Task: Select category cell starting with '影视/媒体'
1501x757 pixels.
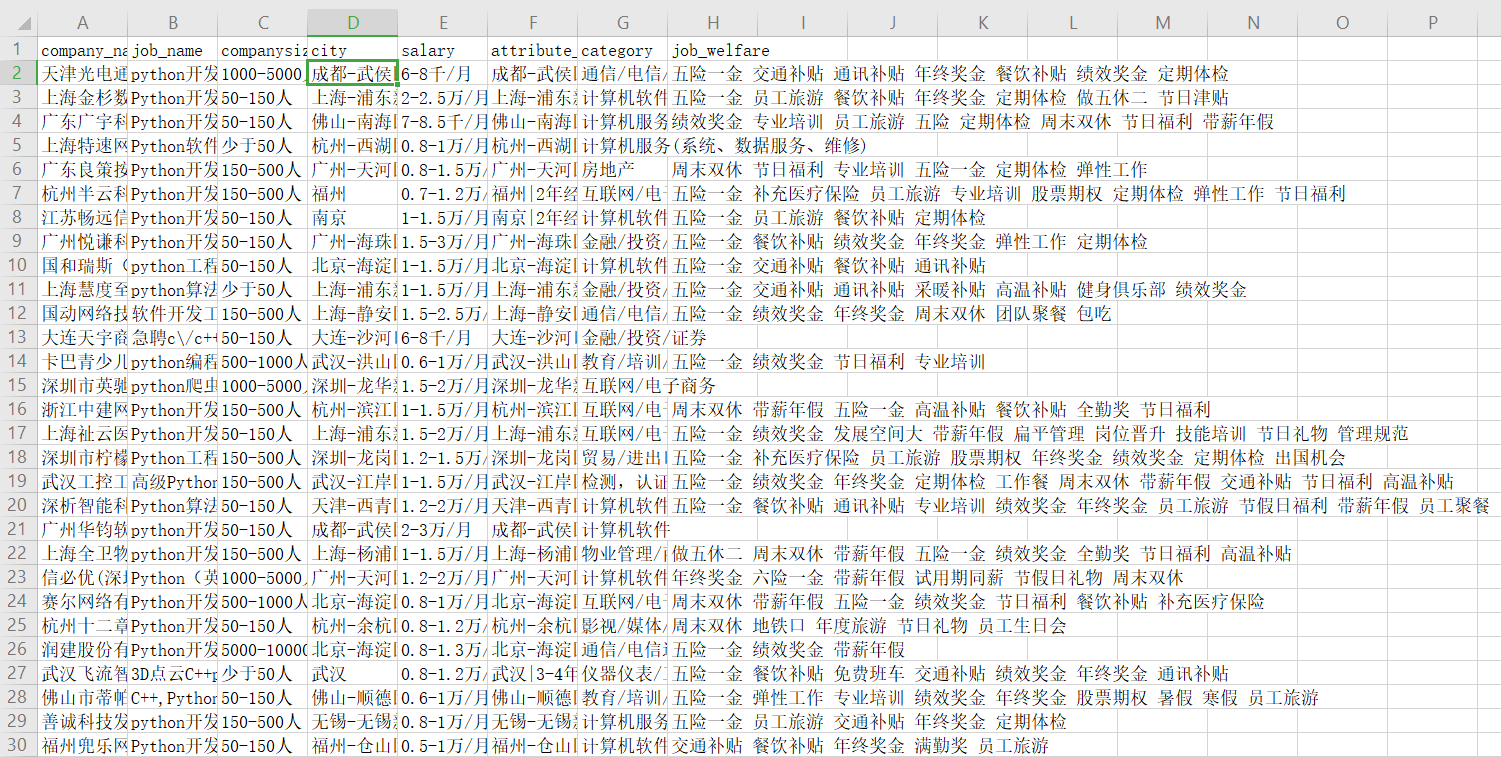Action: point(623,626)
